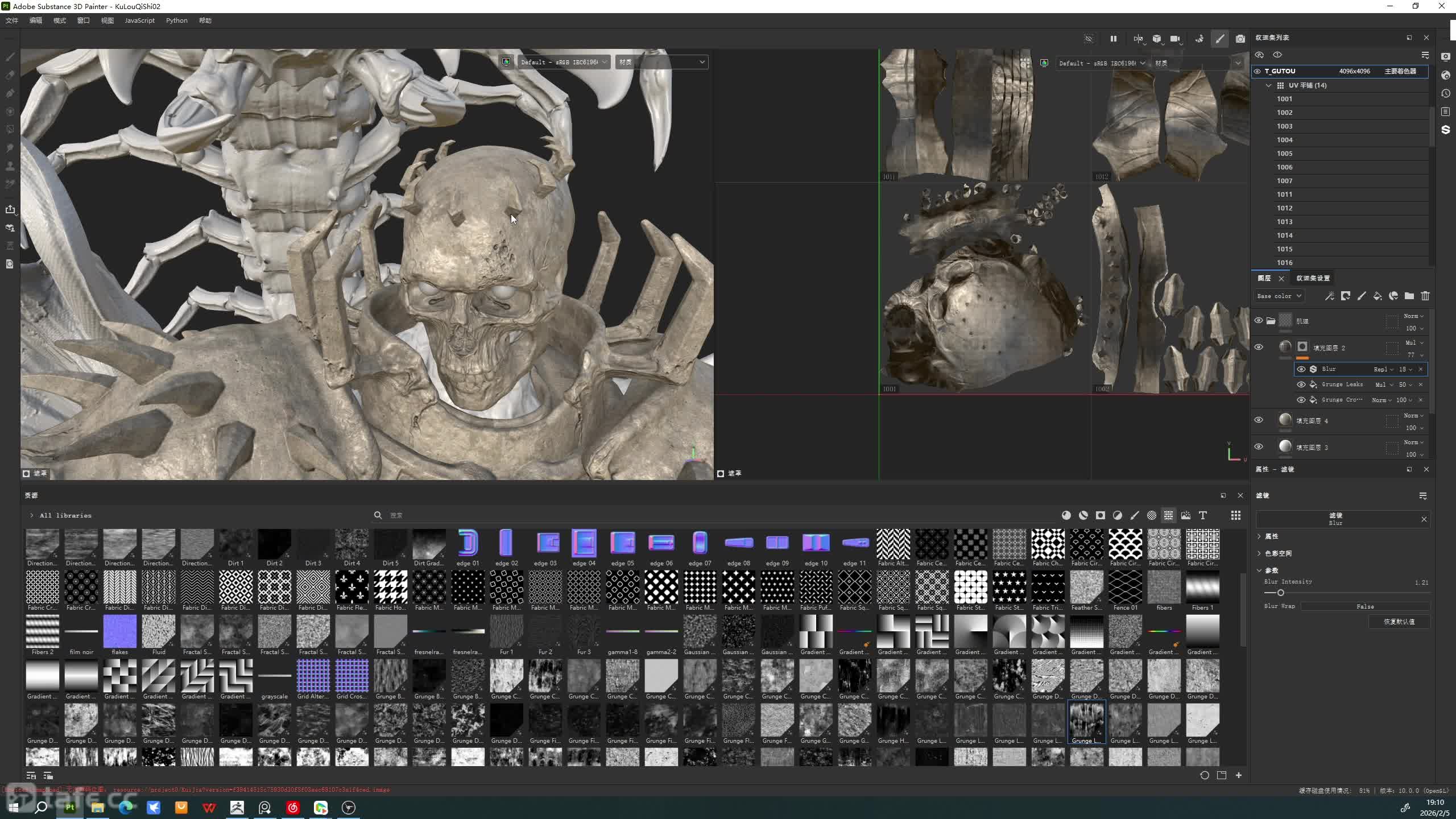
Task: Click the 恢复默认值 button
Action: click(x=1399, y=622)
